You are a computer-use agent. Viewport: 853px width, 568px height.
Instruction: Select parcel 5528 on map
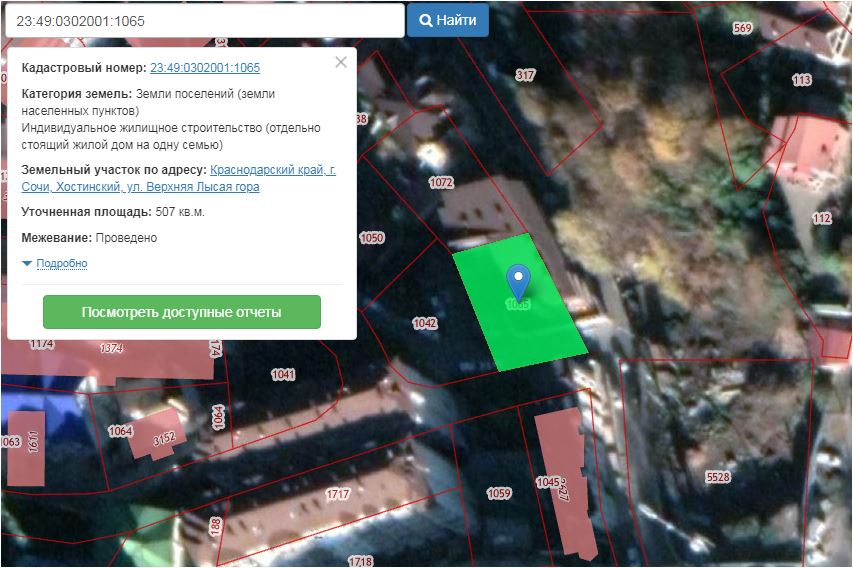coord(718,477)
